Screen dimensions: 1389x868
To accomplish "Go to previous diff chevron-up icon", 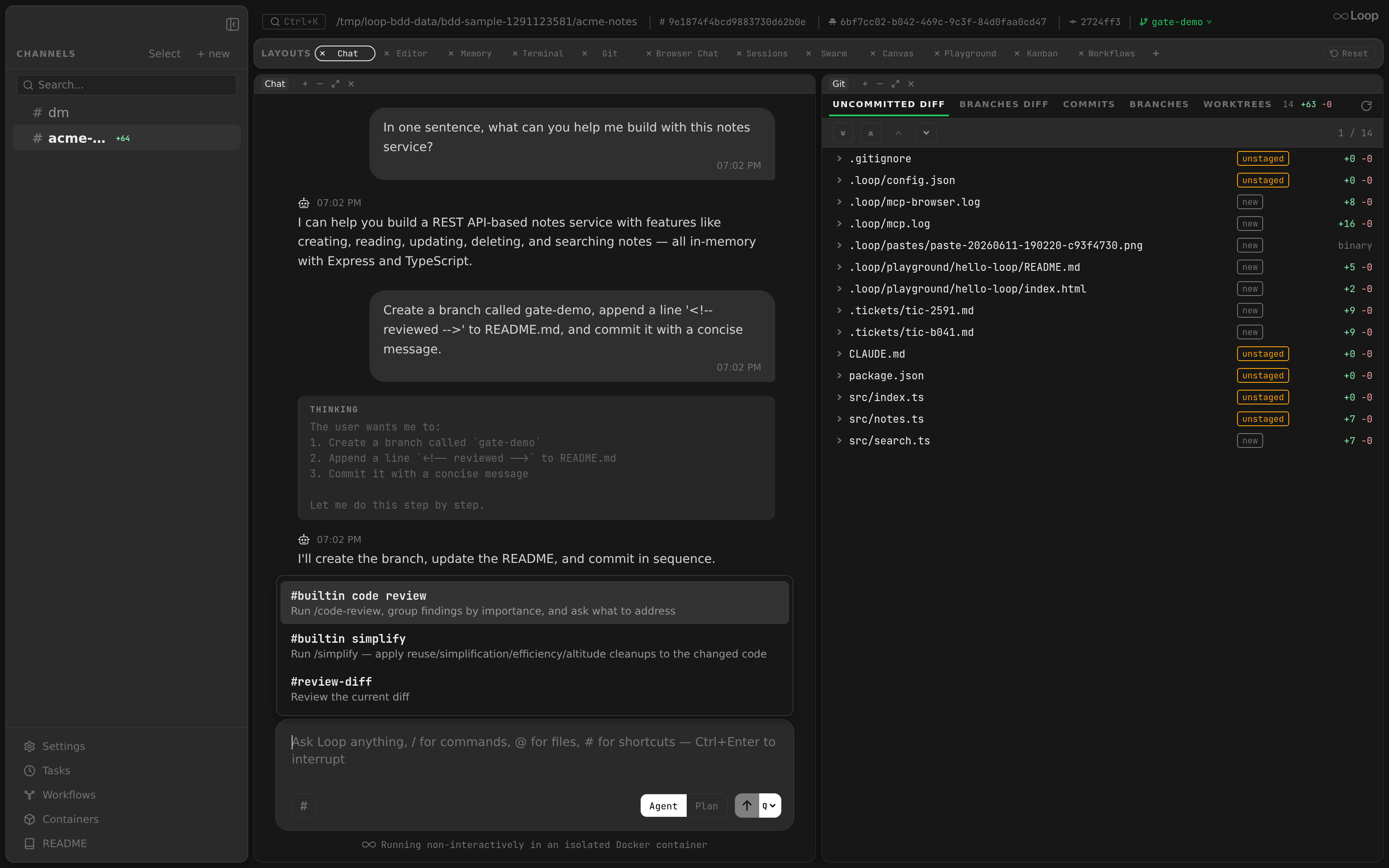I will tap(898, 133).
